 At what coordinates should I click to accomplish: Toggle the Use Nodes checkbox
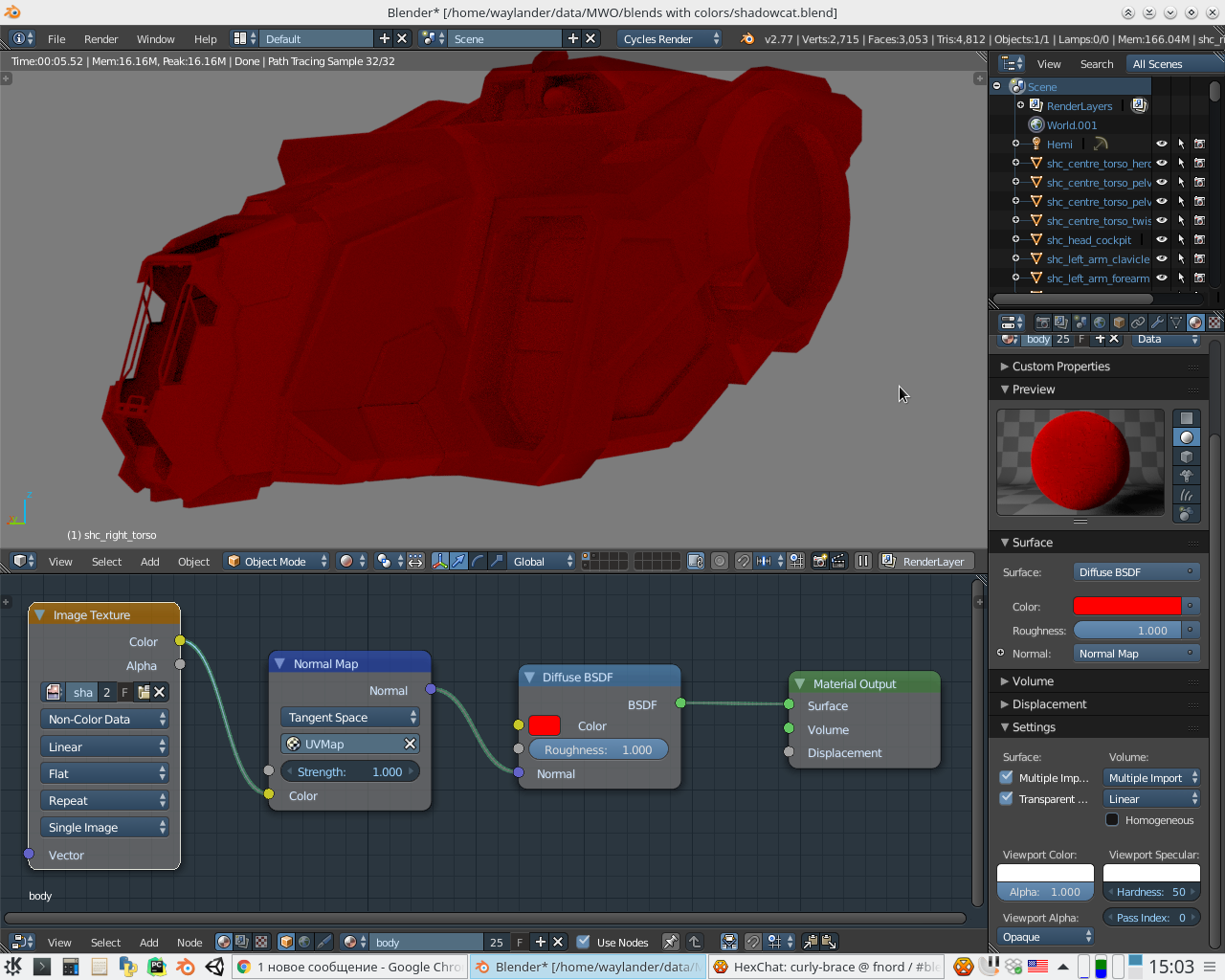583,942
